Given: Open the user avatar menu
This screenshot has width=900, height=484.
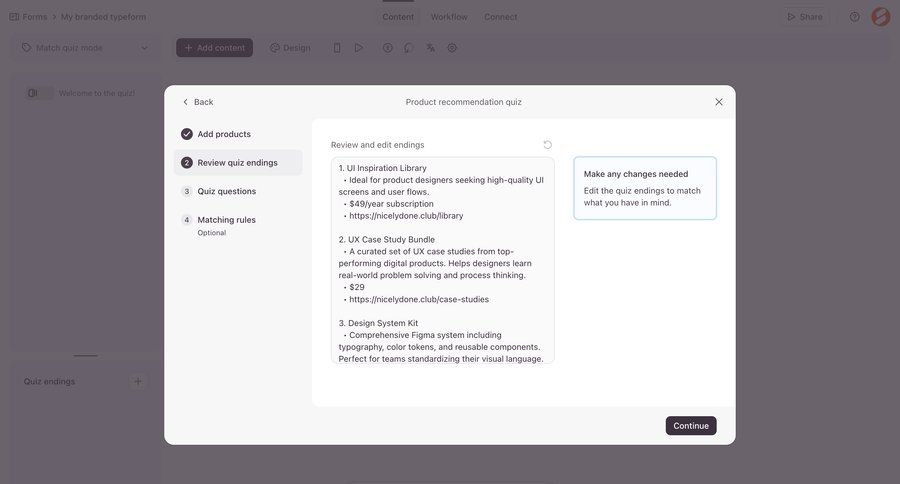Looking at the screenshot, I should point(880,17).
